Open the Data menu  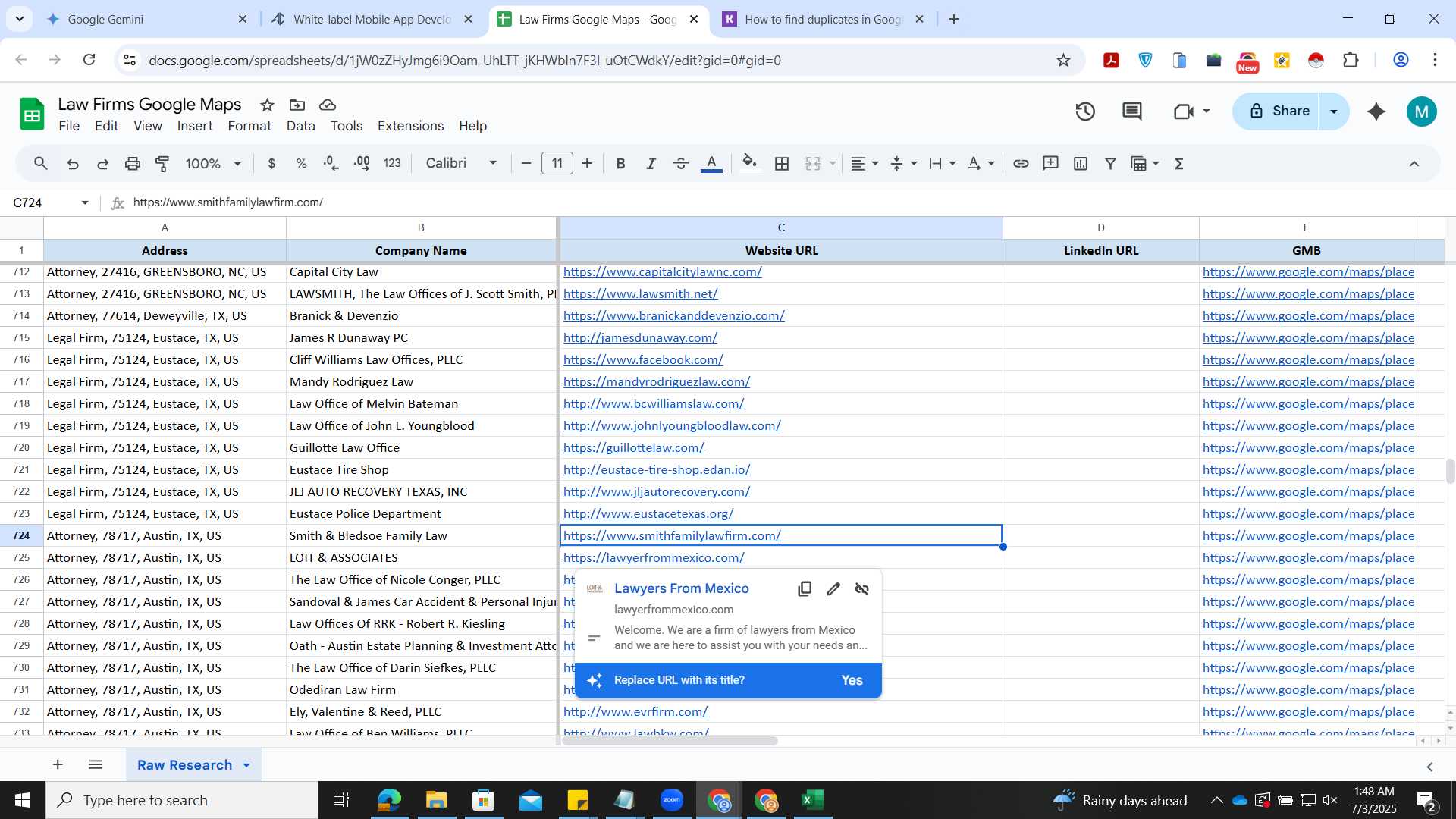click(x=300, y=126)
